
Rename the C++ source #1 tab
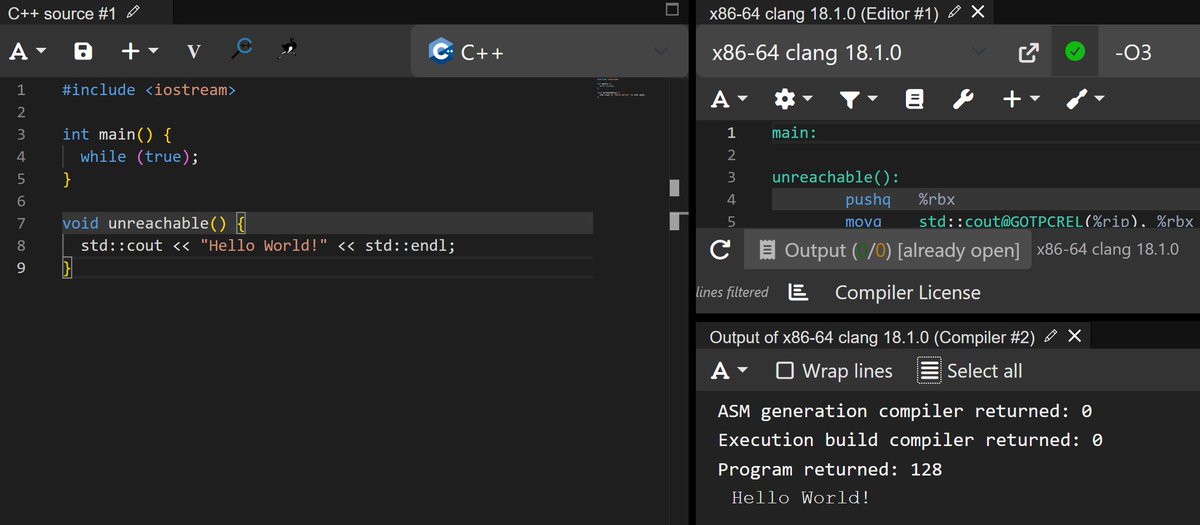point(134,12)
